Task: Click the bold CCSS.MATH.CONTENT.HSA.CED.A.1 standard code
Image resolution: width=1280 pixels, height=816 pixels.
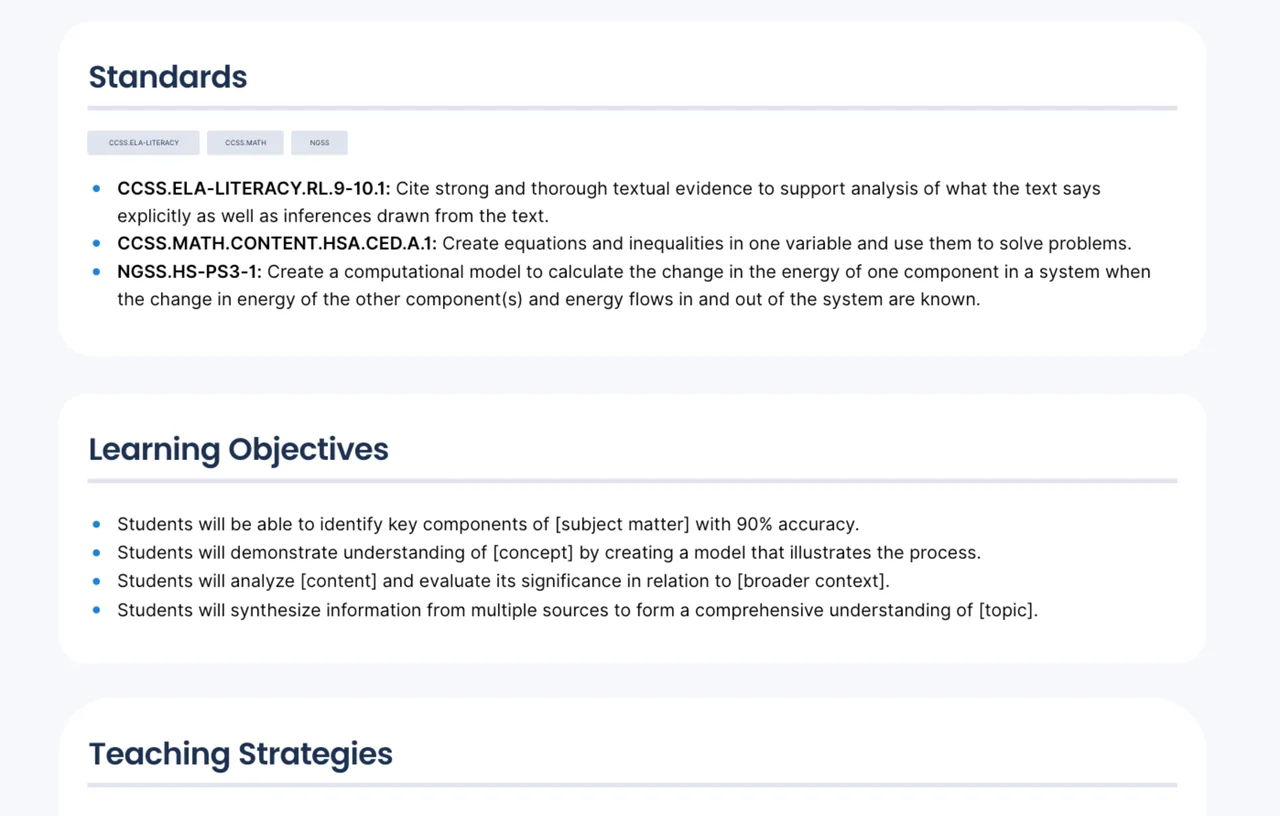Action: click(x=277, y=243)
